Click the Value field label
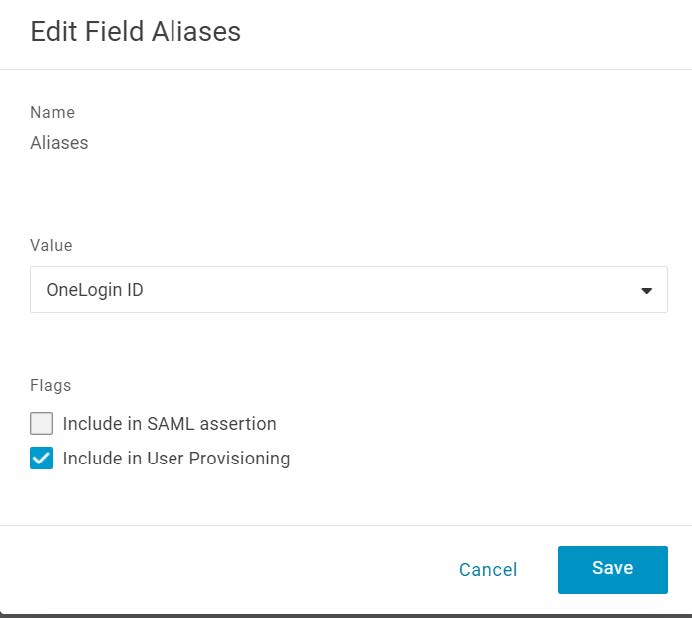 point(51,245)
